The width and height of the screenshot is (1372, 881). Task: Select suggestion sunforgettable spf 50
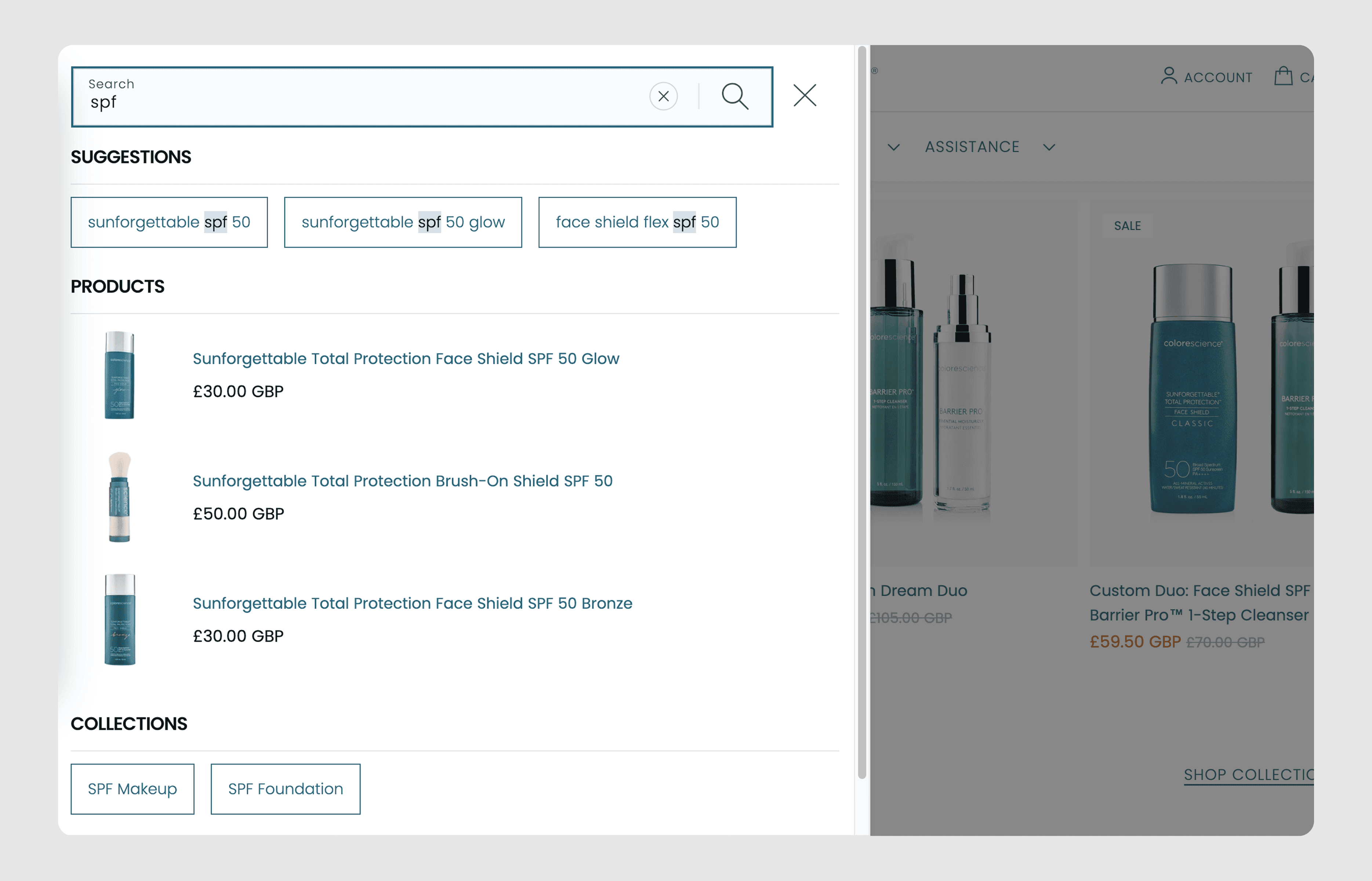(x=169, y=222)
